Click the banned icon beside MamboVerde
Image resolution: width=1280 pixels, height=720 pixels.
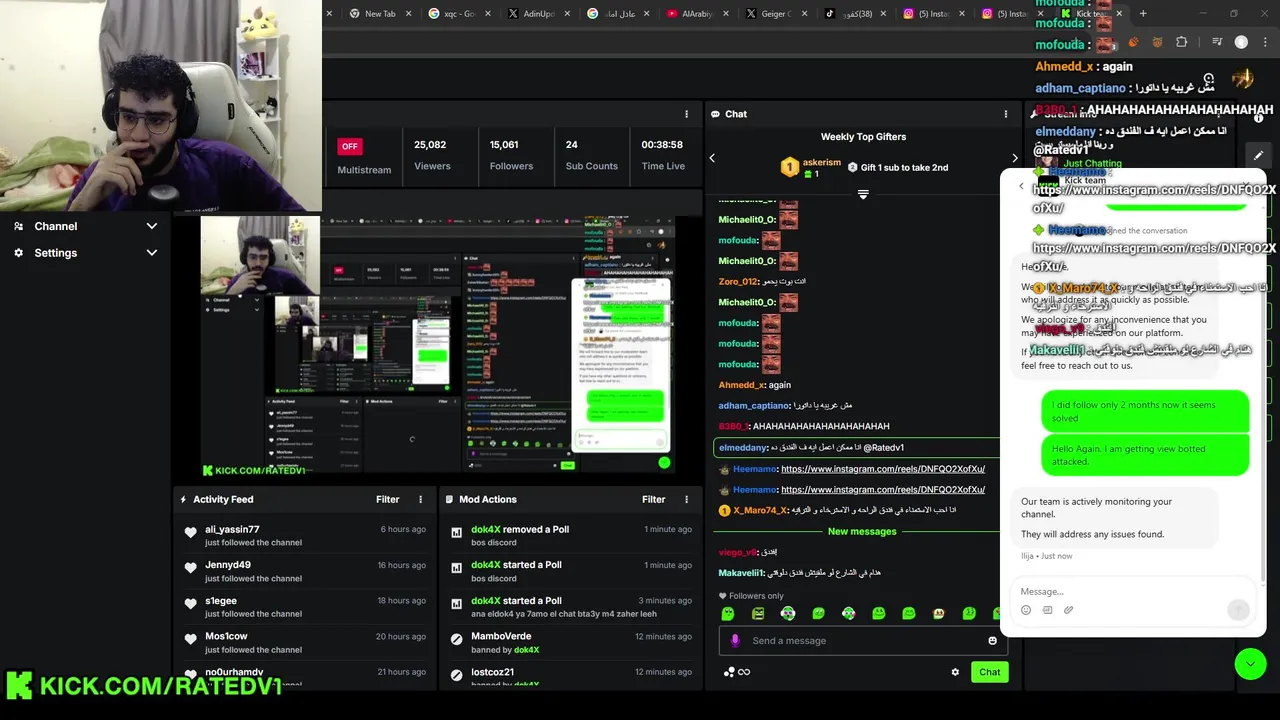coord(456,639)
